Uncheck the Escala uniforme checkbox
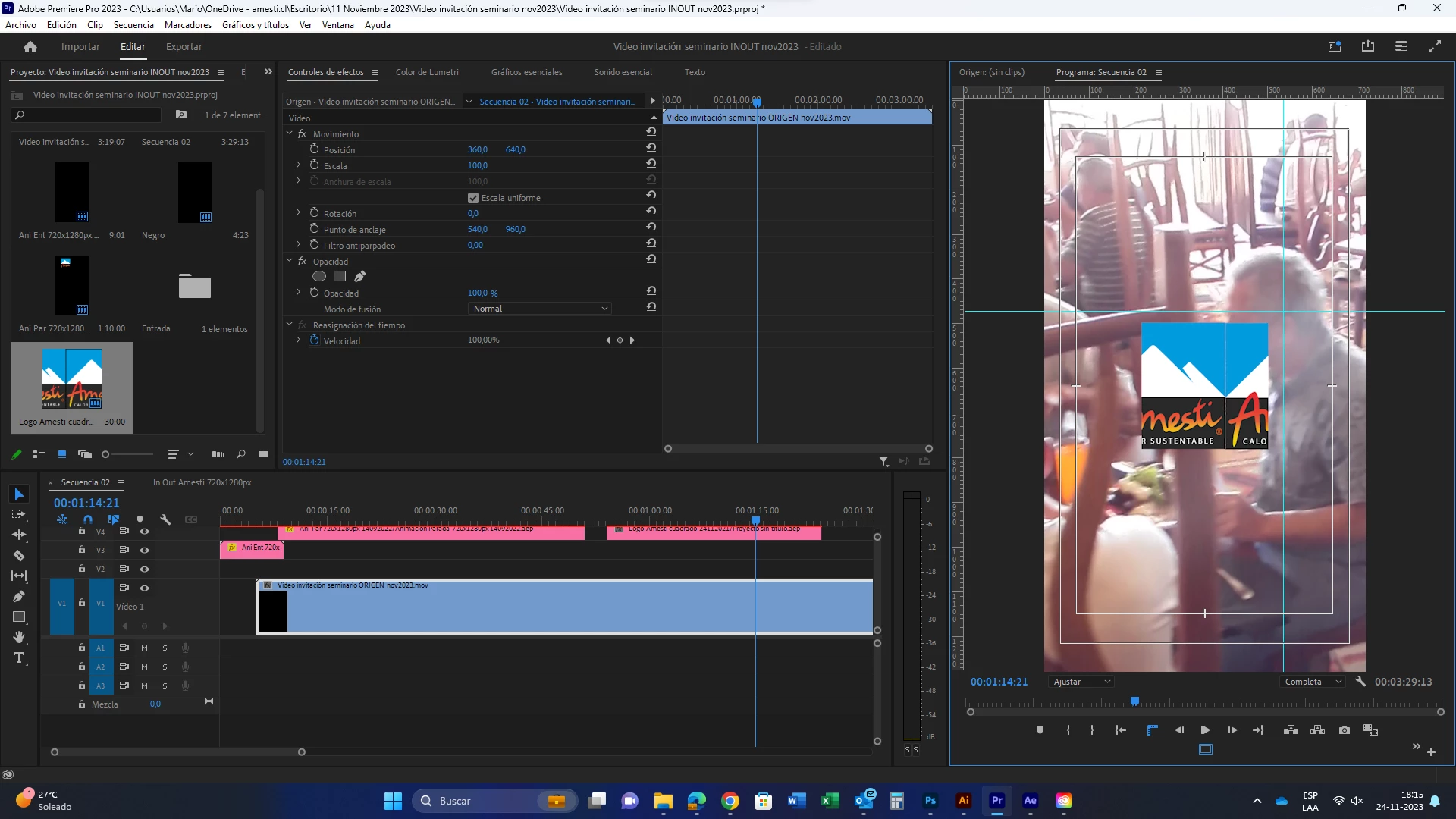1456x819 pixels. tap(473, 198)
